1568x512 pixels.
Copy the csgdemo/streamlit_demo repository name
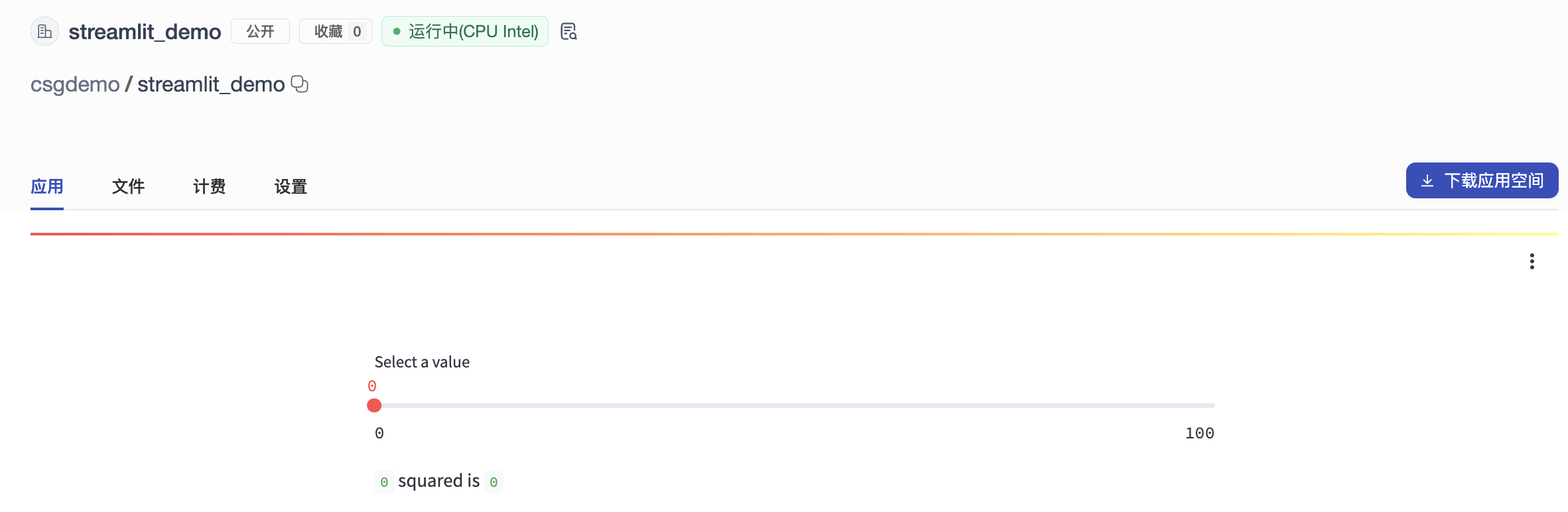300,84
